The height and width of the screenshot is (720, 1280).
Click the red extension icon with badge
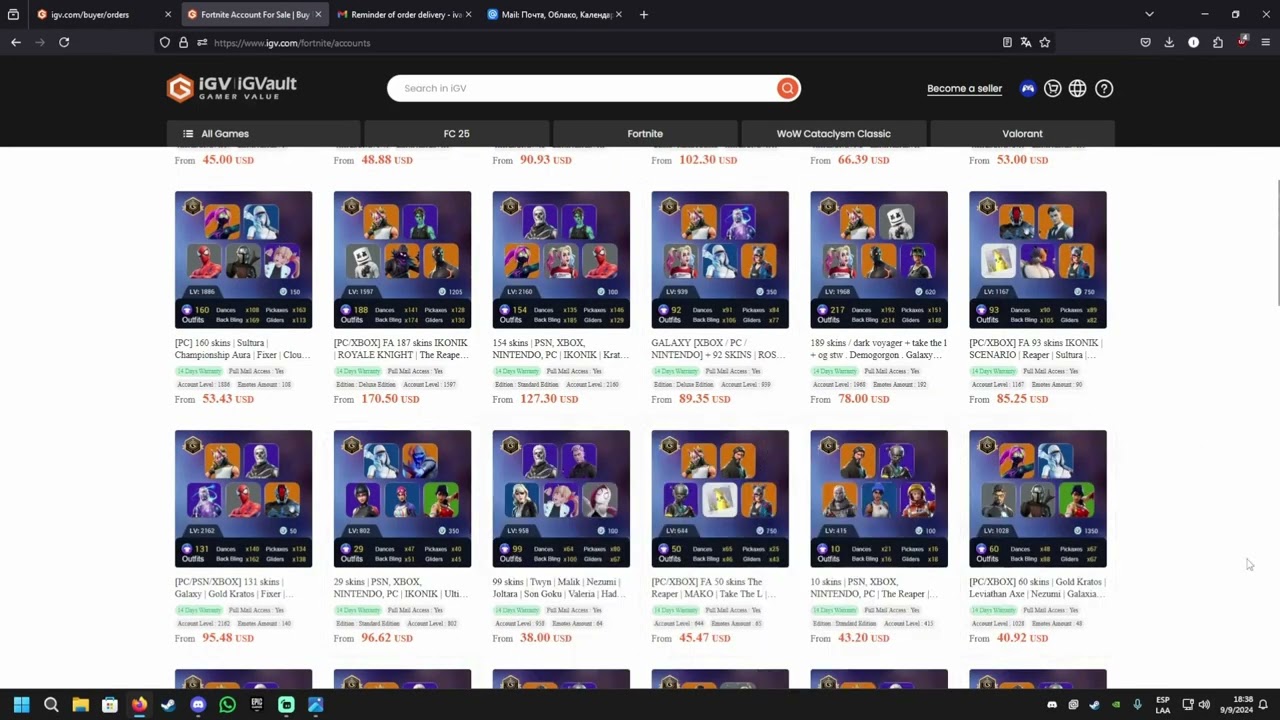[1242, 42]
